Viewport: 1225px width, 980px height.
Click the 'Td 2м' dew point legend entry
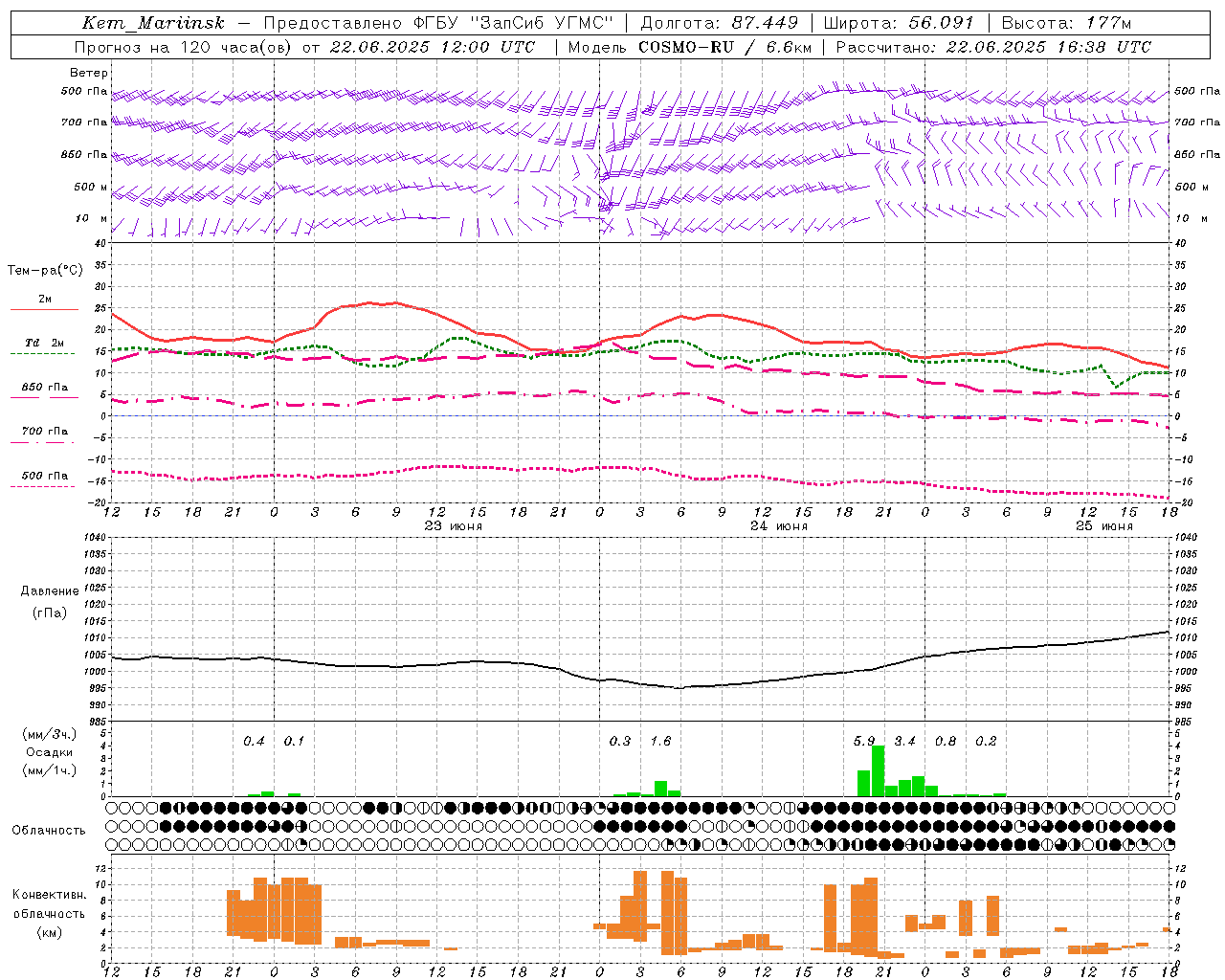[44, 343]
